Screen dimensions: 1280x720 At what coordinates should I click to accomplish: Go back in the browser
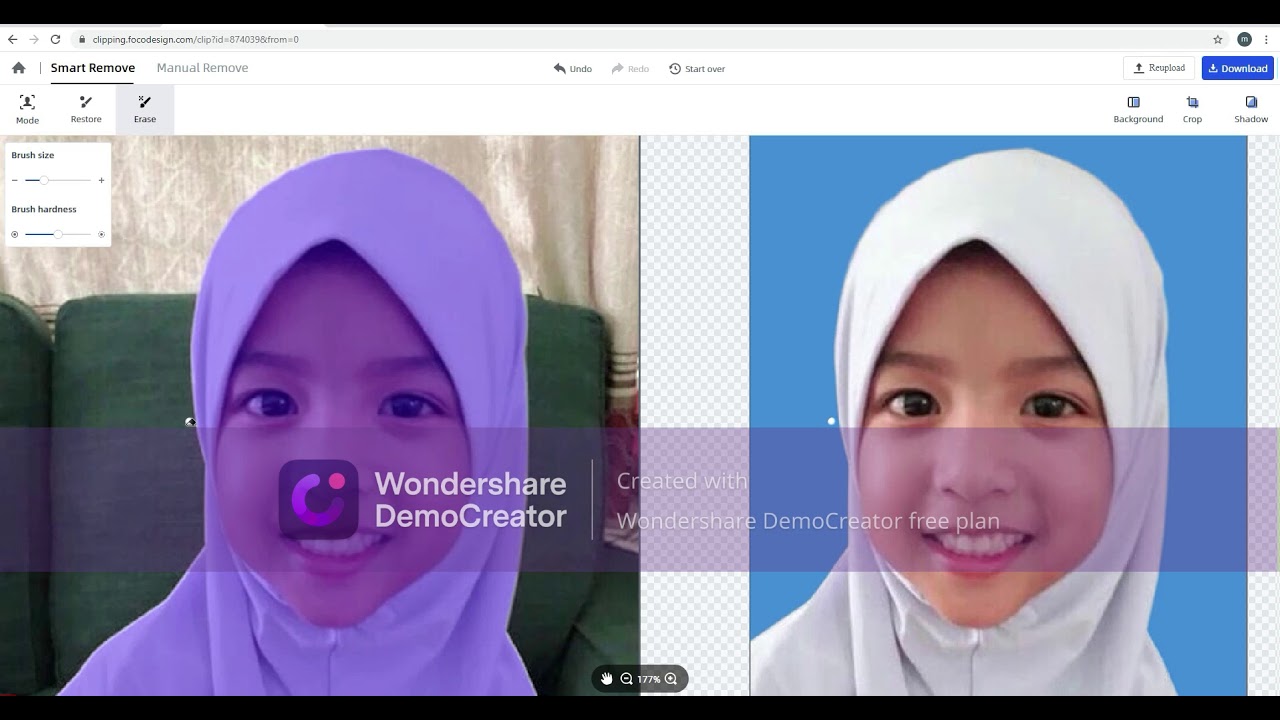[12, 39]
